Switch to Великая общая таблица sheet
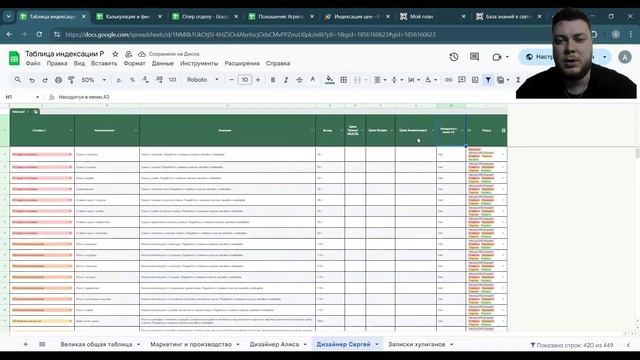Viewport: 640px width, 360px height. pos(96,344)
